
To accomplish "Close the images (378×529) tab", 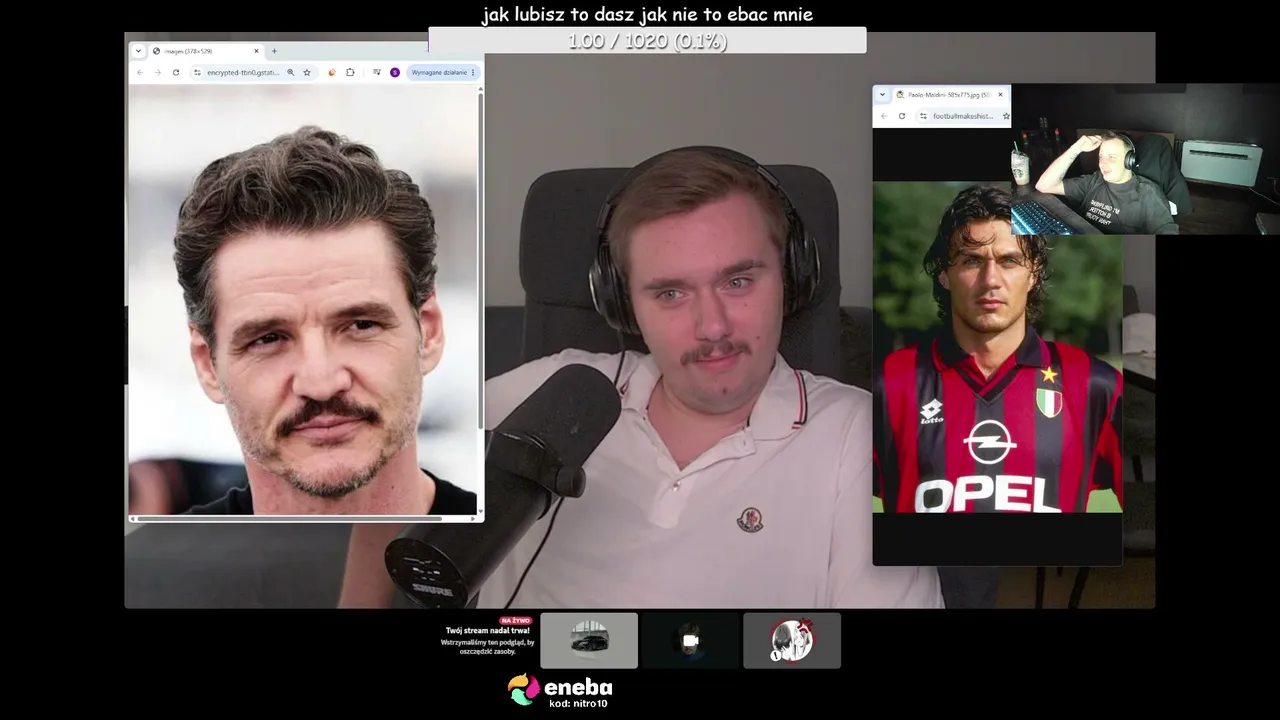I will pos(256,51).
